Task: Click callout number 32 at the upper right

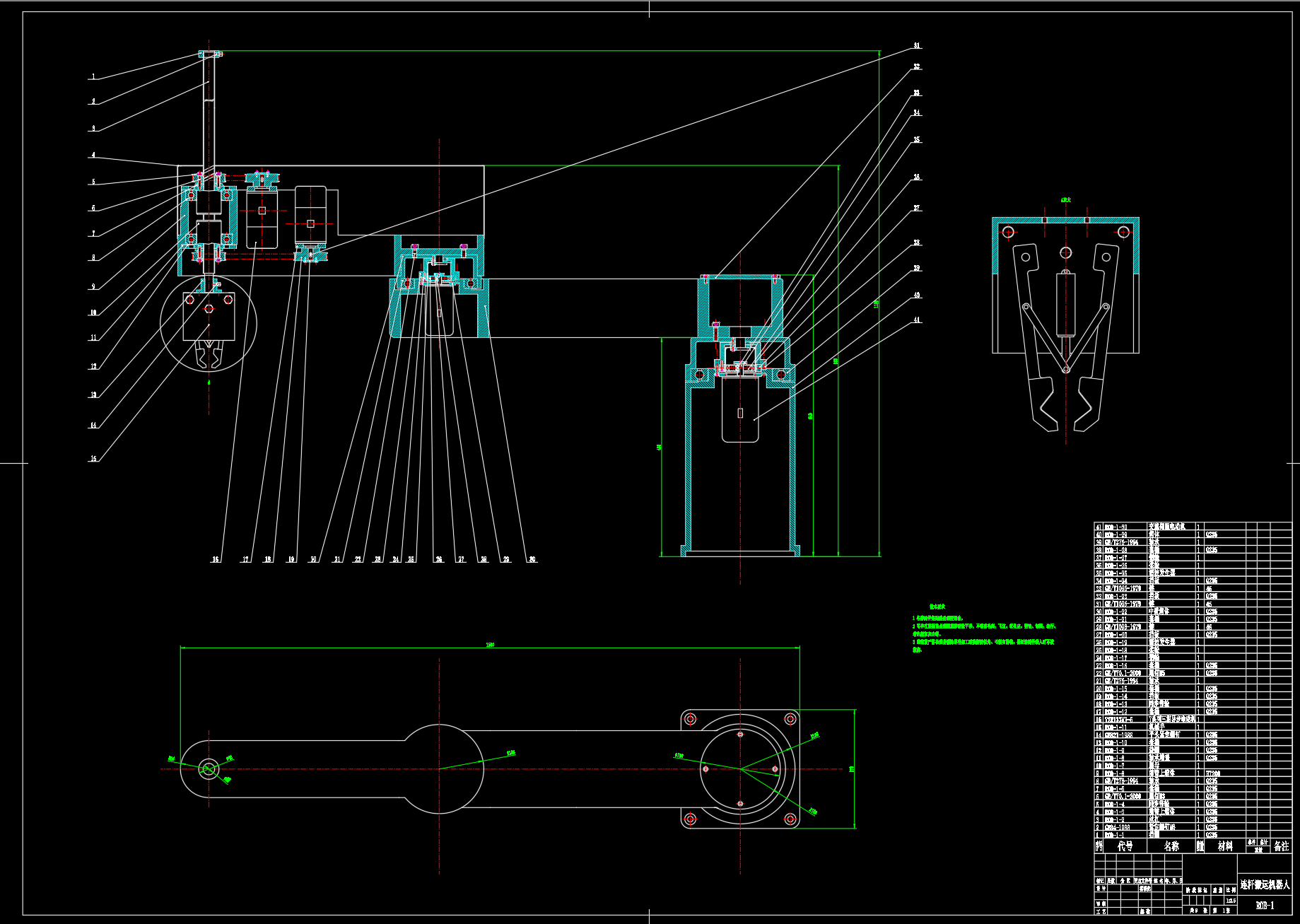Action: 917,66
